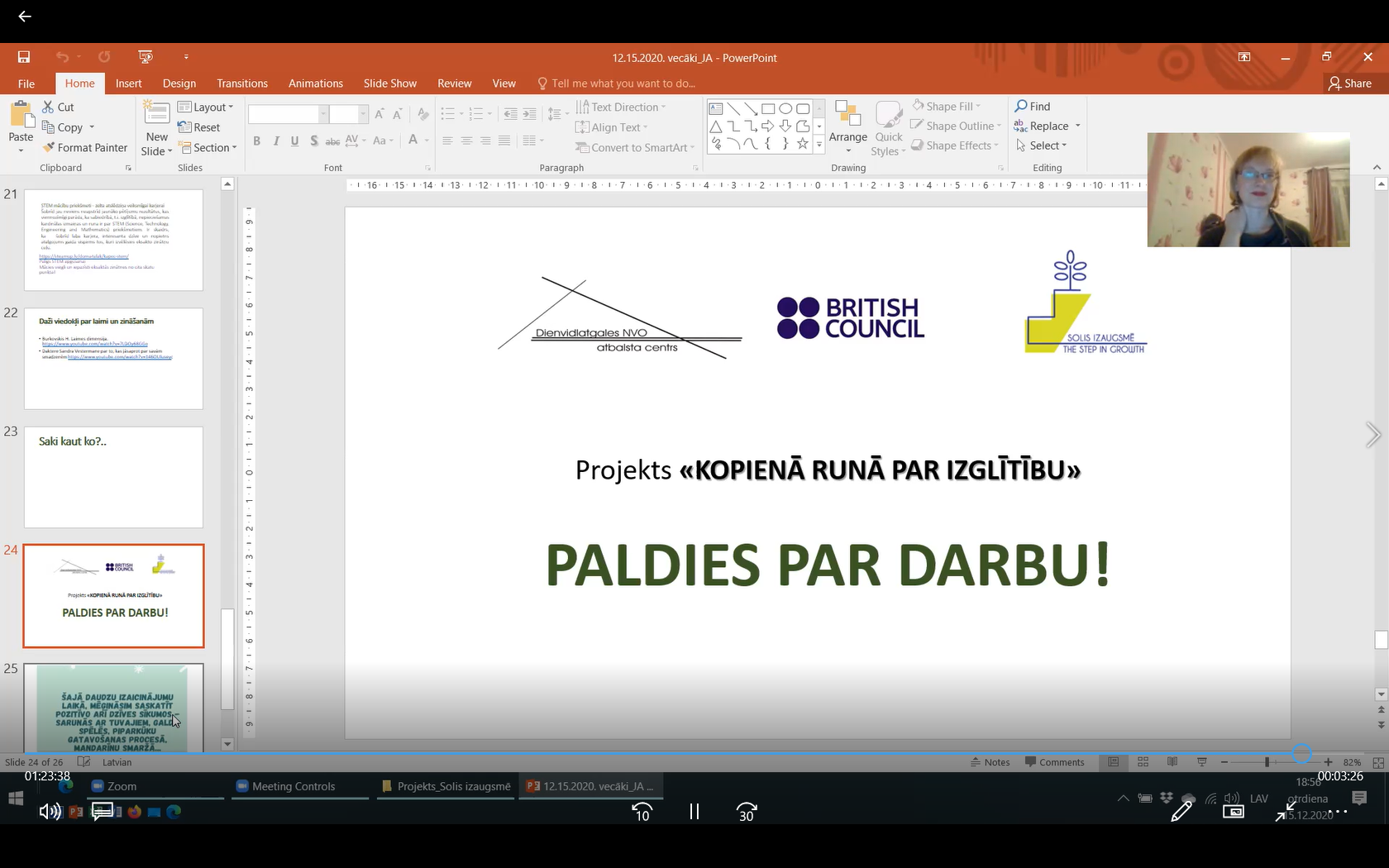Click Find in Editing group
Screen dimensions: 1389x868
(1033, 106)
